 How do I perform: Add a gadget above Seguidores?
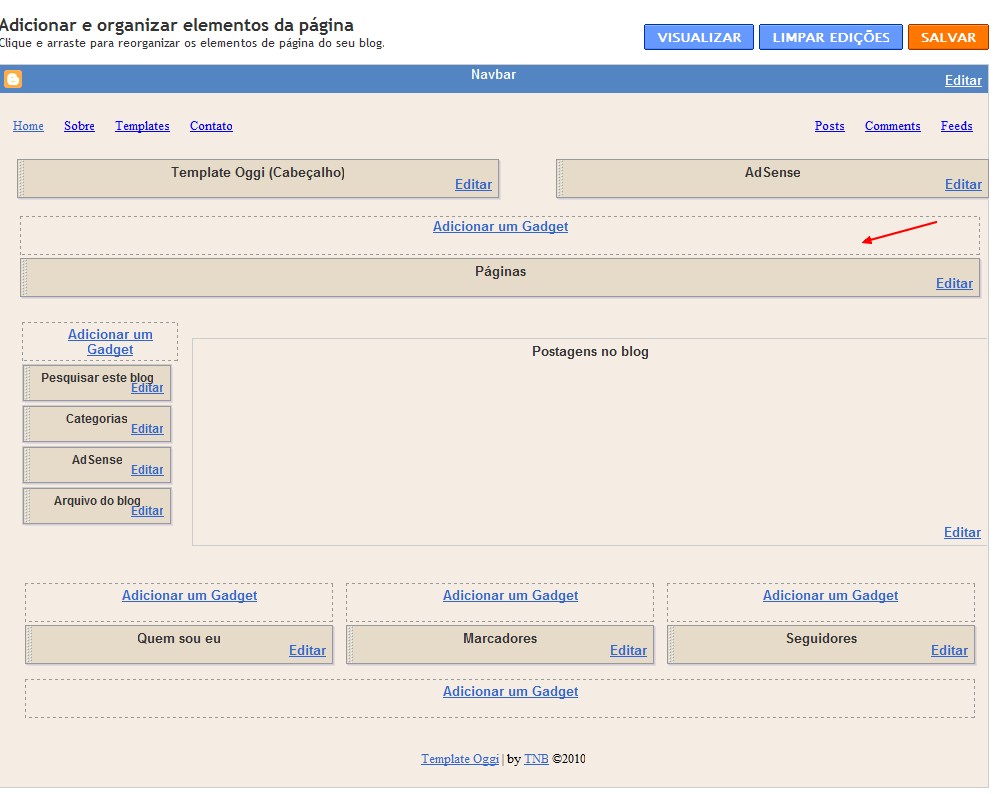(830, 595)
